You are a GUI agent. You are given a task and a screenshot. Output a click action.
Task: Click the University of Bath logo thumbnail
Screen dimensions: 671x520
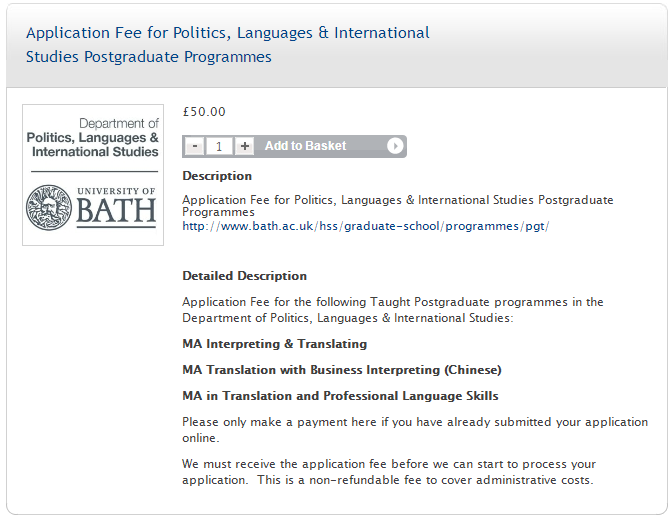pyautogui.click(x=93, y=175)
